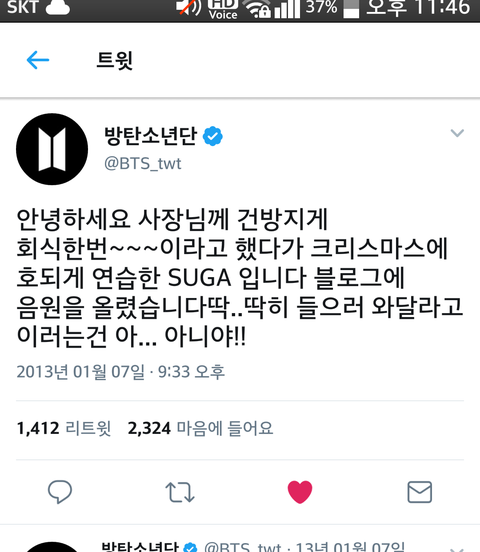Tap the muted sound status icon
Viewport: 480px width, 552px height.
[190, 8]
